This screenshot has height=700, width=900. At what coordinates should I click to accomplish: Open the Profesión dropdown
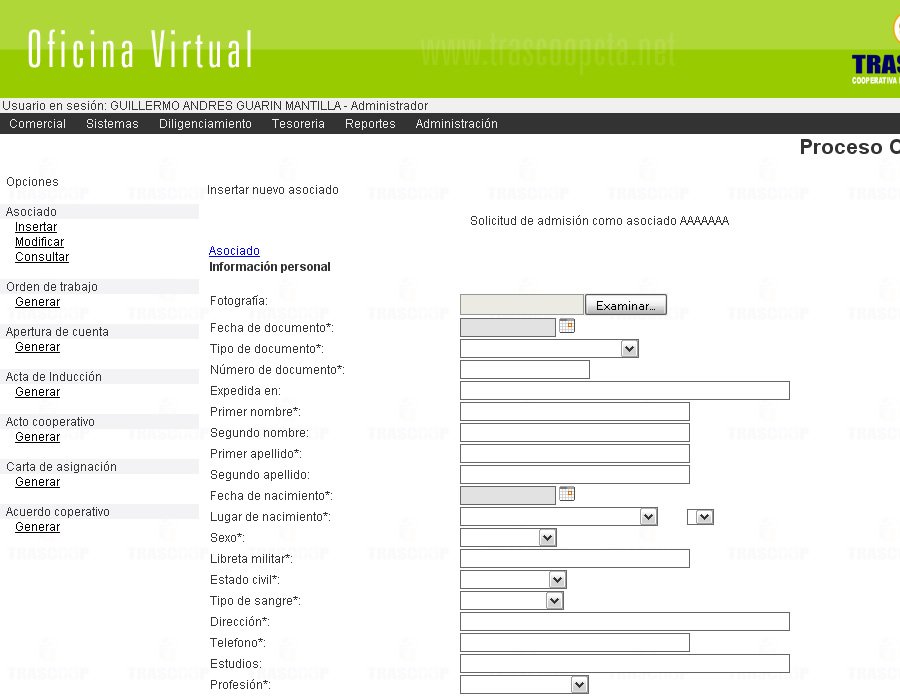coord(524,685)
